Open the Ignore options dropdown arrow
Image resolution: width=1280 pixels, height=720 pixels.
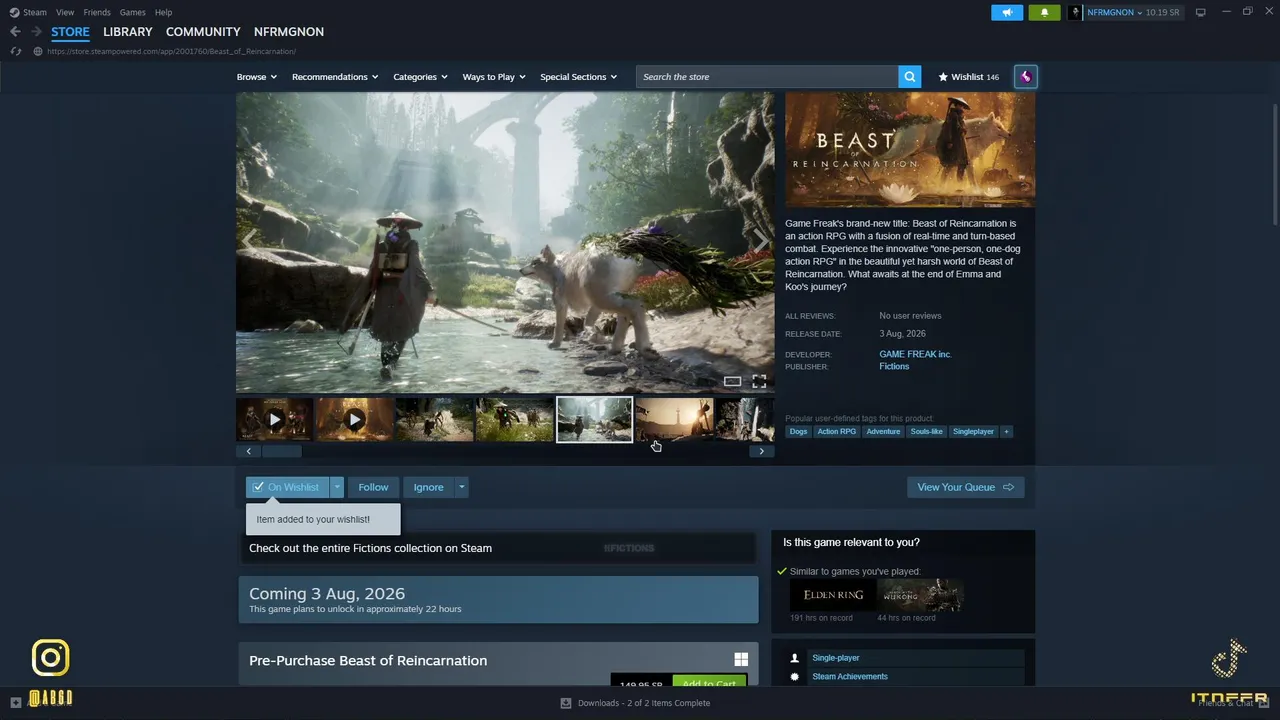461,487
